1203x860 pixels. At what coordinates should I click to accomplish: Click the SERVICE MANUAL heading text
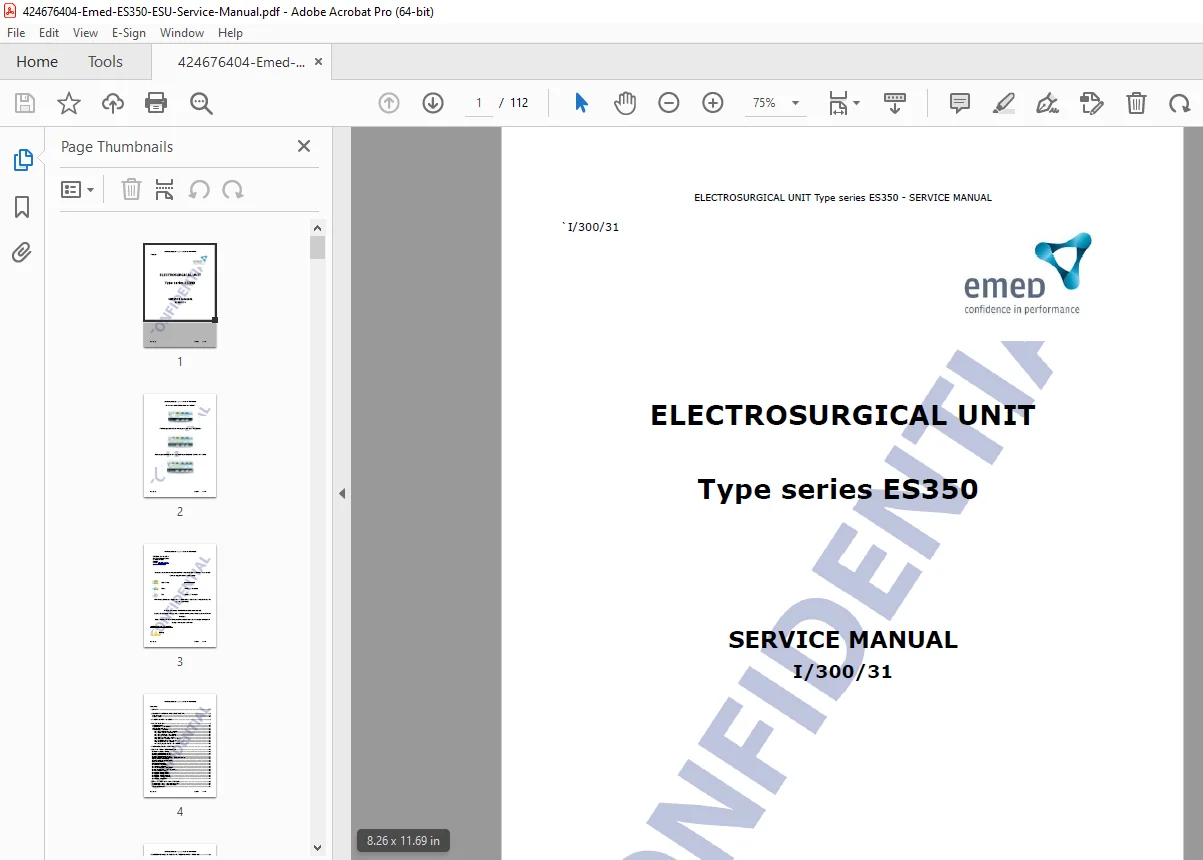(843, 640)
